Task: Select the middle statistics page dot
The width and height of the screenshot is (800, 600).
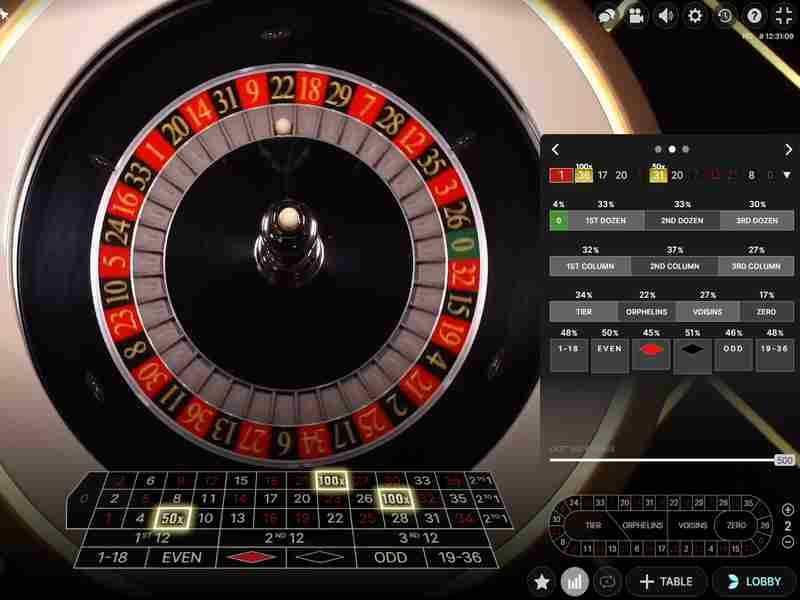Action: coord(672,149)
